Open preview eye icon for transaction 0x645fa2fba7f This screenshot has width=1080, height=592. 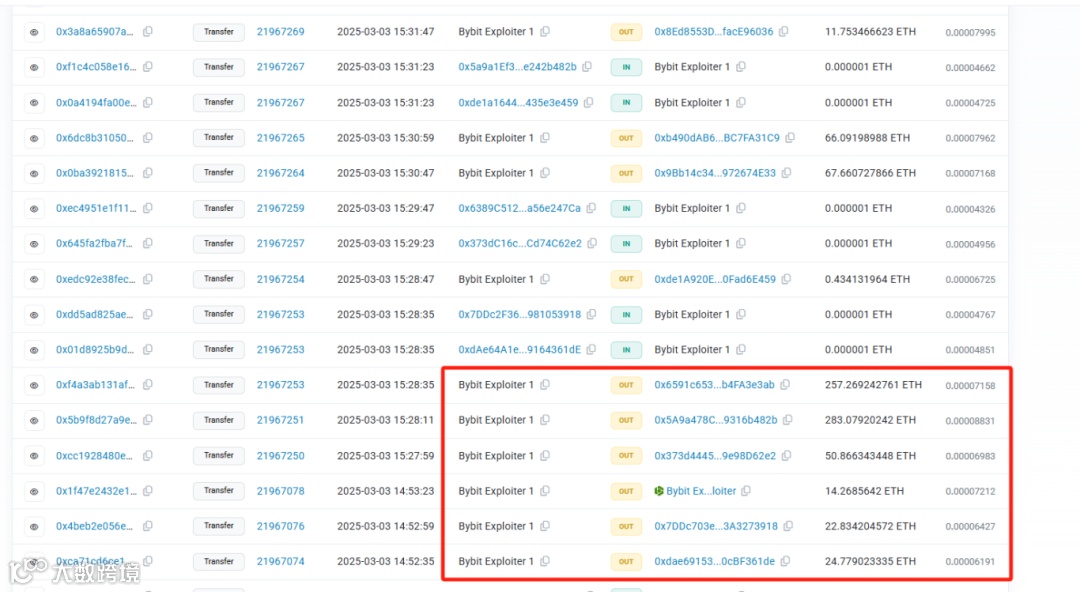point(34,243)
